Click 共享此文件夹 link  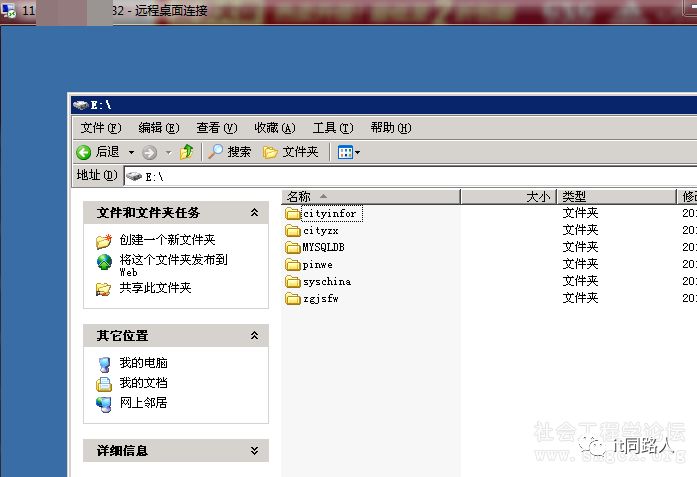(155, 288)
